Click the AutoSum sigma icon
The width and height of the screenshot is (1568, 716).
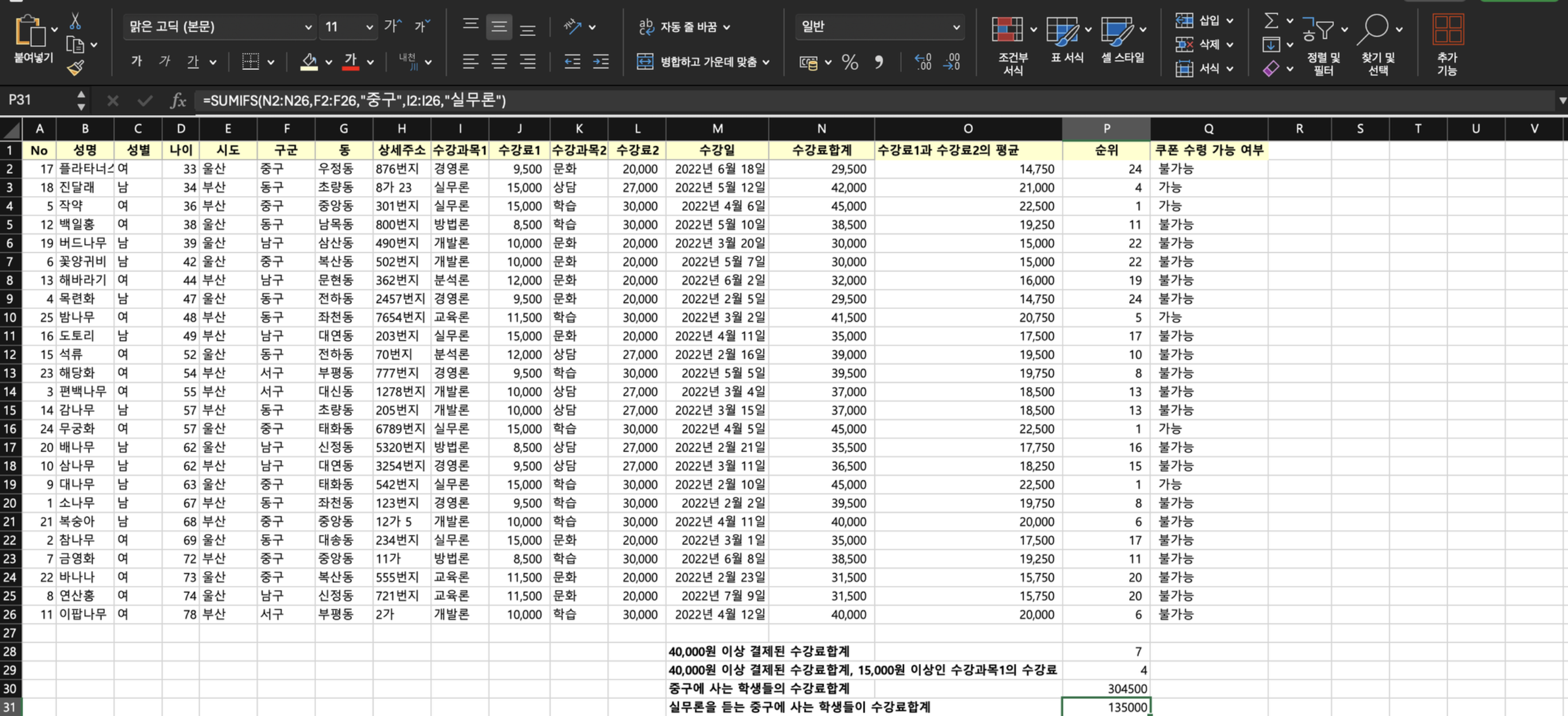pyautogui.click(x=1271, y=21)
